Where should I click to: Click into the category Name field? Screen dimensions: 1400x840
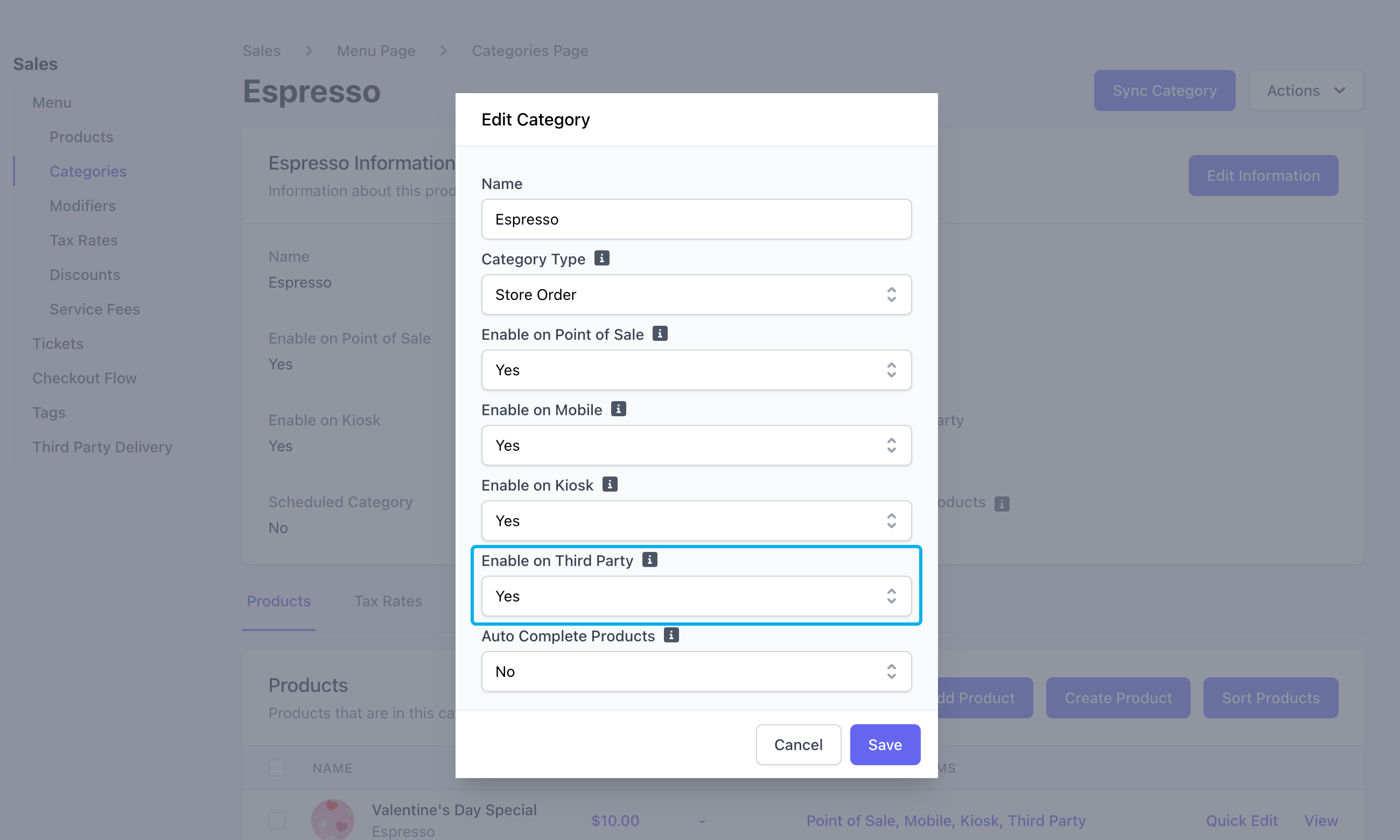tap(696, 219)
